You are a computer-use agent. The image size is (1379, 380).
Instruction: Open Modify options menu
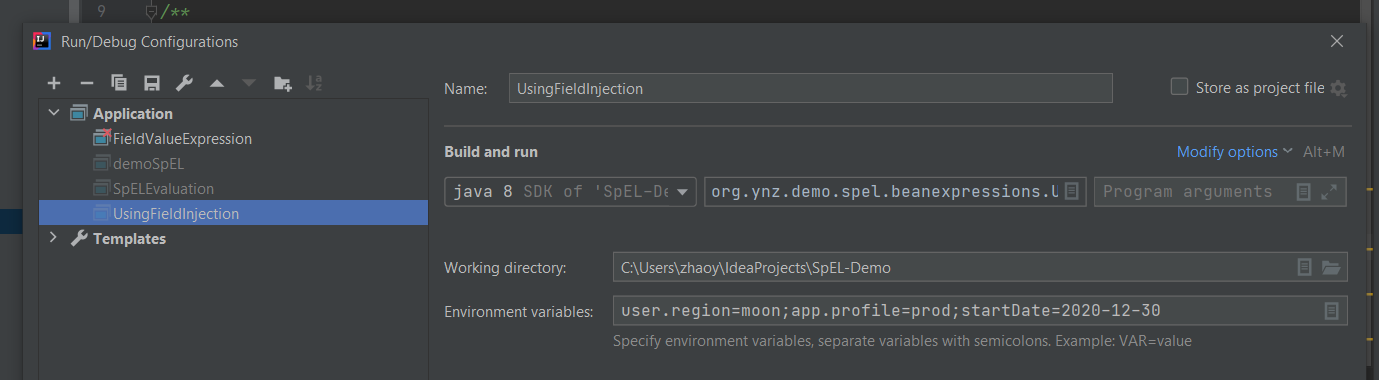(x=1234, y=152)
